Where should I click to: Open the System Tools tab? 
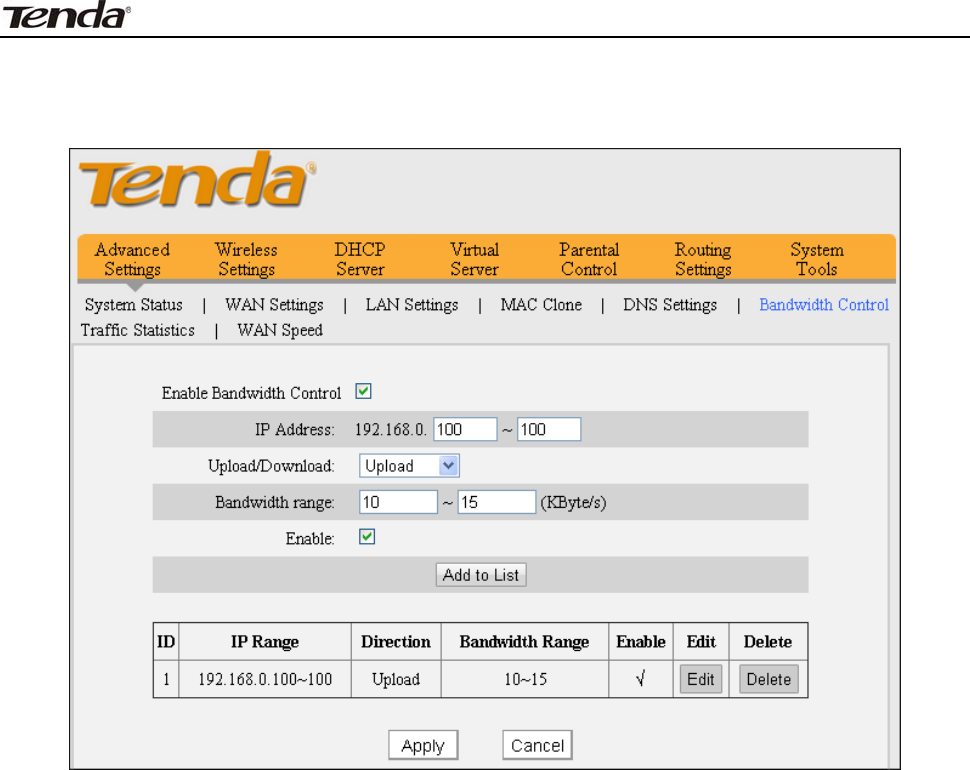tap(817, 259)
